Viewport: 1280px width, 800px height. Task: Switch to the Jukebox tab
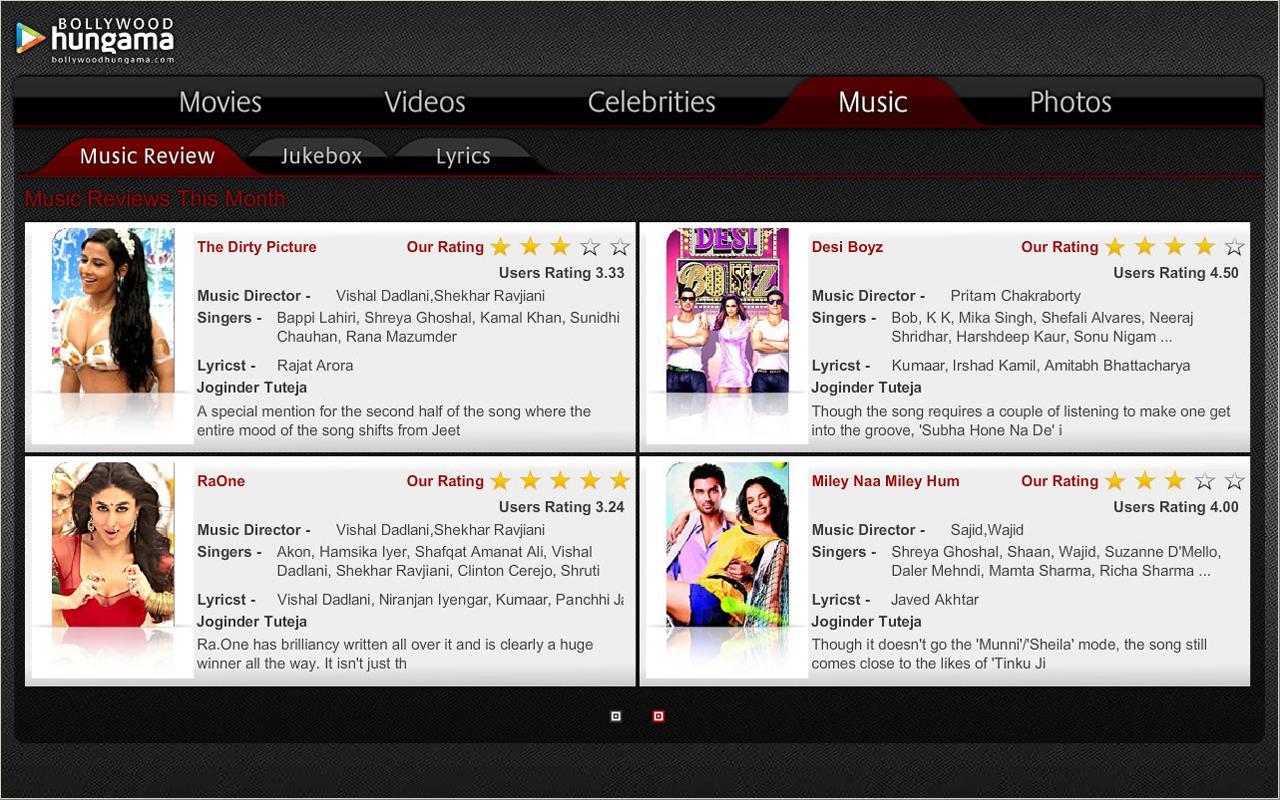pyautogui.click(x=320, y=155)
